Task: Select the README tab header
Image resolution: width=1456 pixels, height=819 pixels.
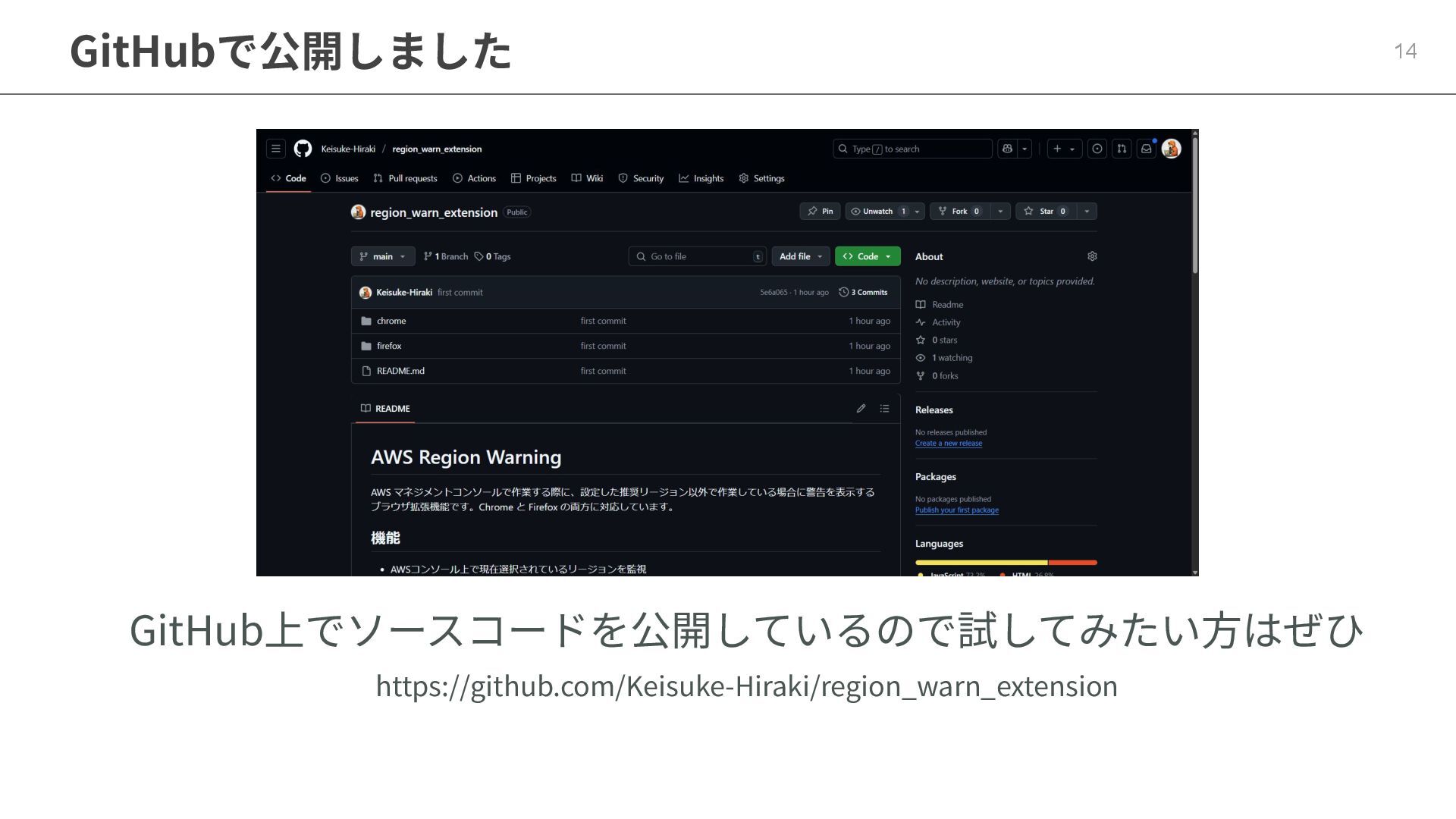Action: pos(385,408)
